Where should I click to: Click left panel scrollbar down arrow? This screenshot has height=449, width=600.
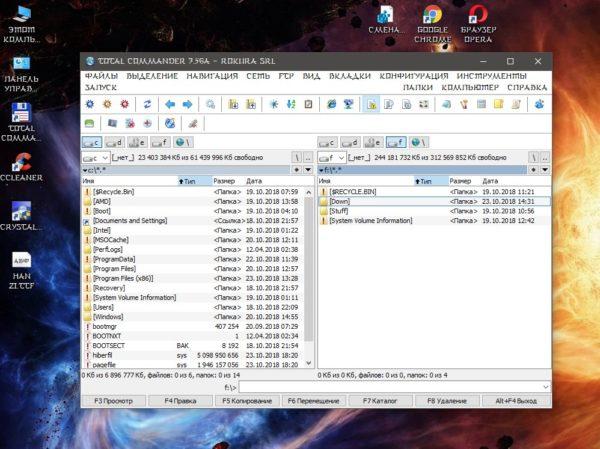(309, 363)
